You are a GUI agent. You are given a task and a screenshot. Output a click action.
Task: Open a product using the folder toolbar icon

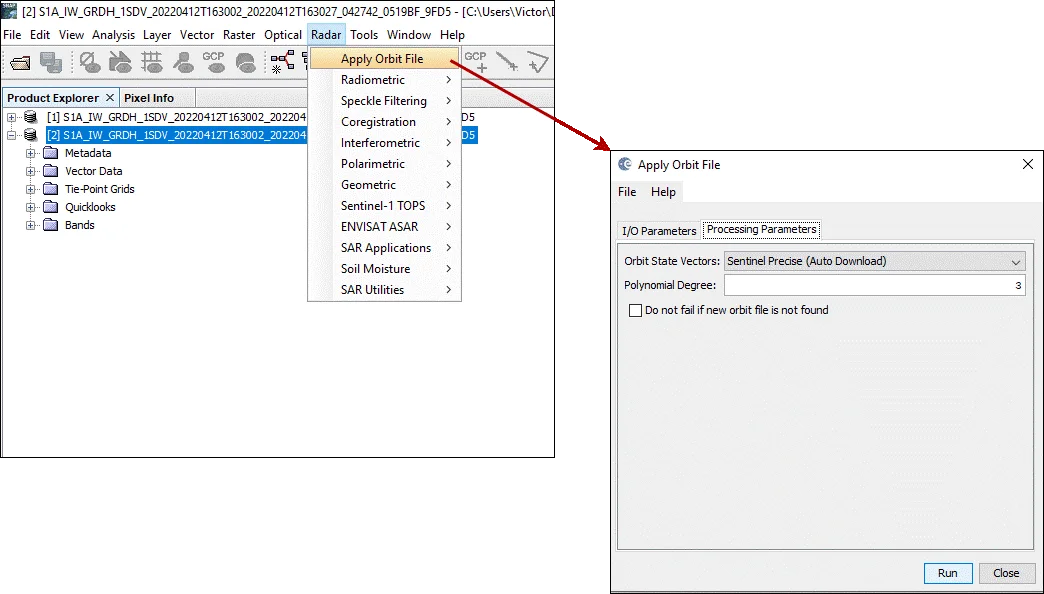20,62
